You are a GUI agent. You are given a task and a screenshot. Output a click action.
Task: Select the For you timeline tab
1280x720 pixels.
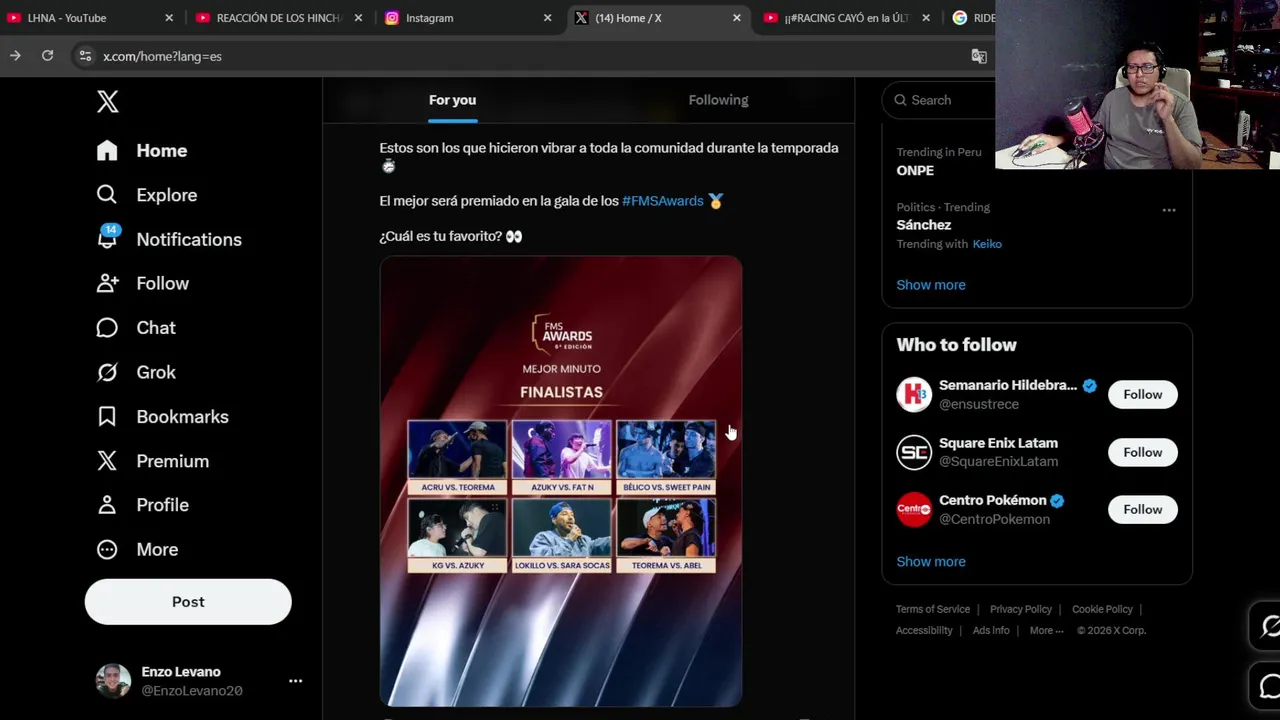click(x=452, y=100)
